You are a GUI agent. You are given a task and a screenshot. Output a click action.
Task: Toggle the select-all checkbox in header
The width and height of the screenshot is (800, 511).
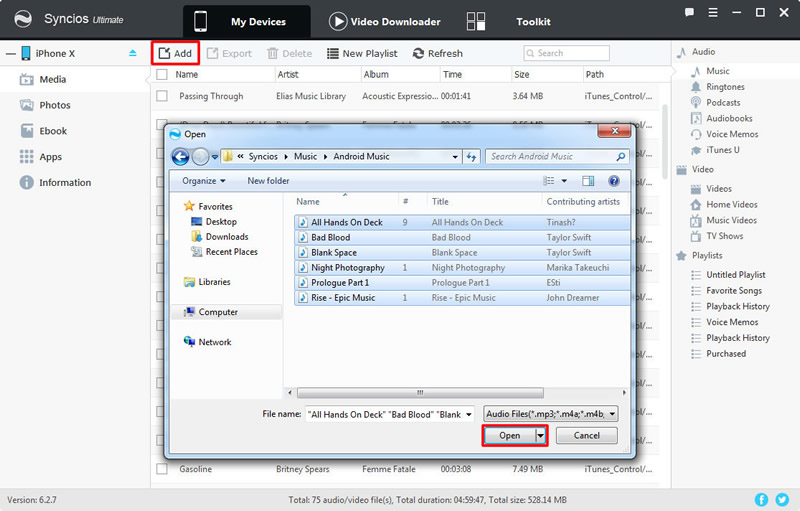(x=162, y=74)
